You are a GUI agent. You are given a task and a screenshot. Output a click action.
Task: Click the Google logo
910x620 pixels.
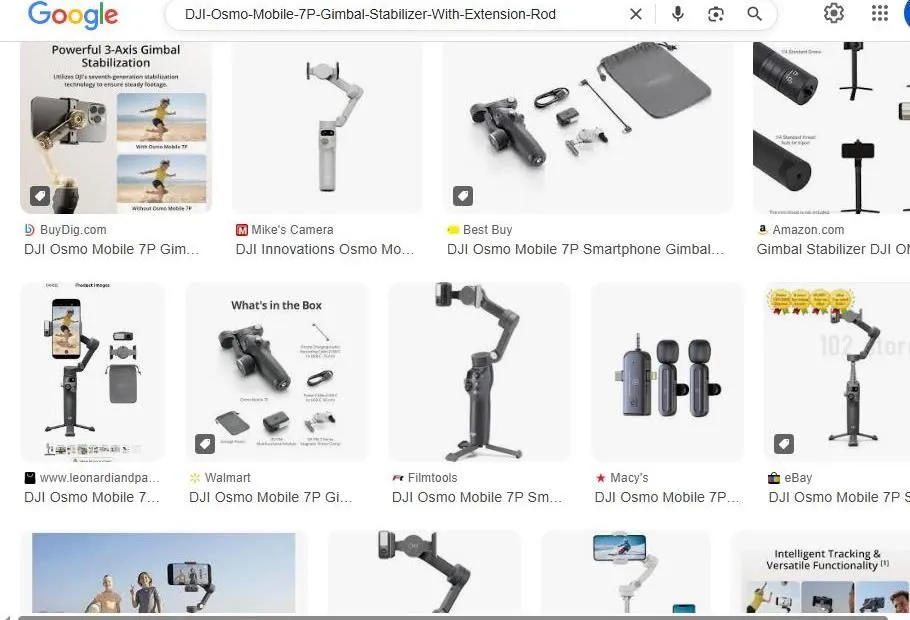tap(70, 16)
